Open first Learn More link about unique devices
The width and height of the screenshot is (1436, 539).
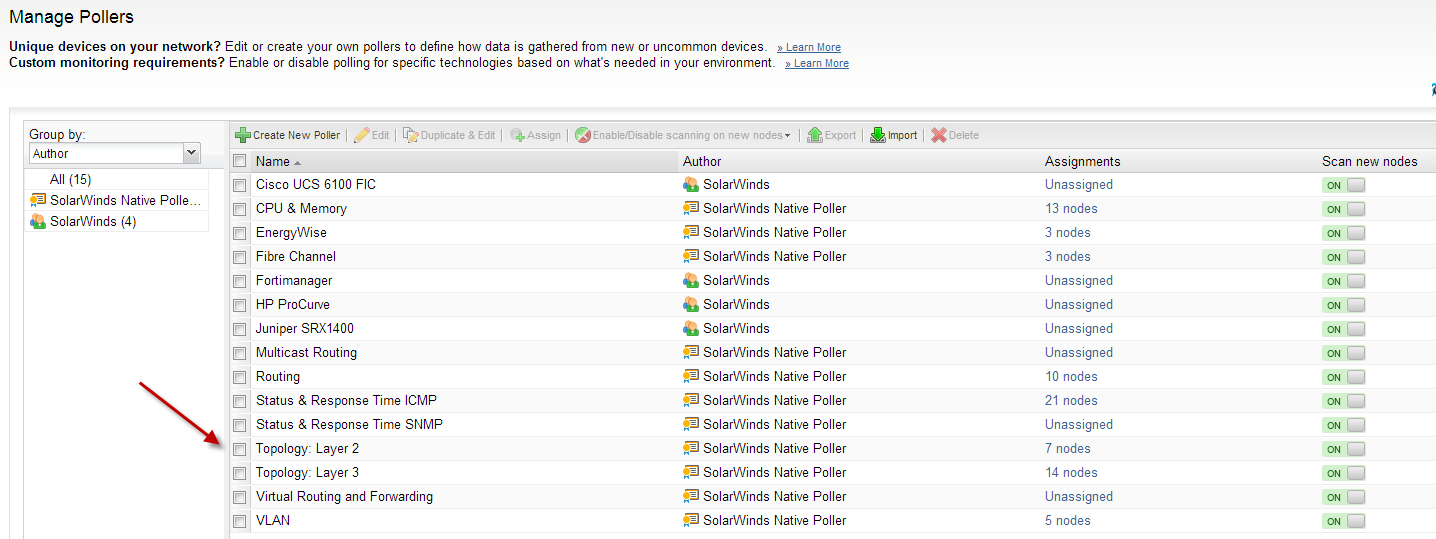(x=809, y=47)
